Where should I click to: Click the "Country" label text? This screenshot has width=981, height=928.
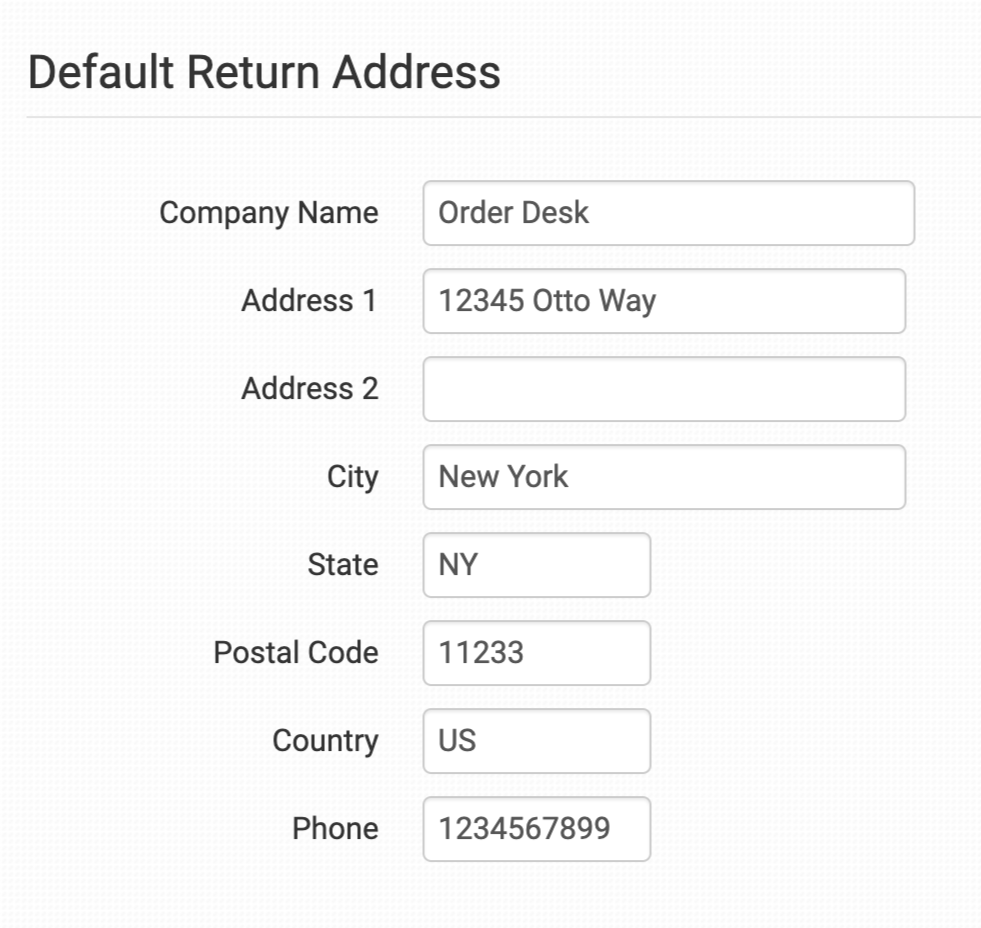[325, 741]
